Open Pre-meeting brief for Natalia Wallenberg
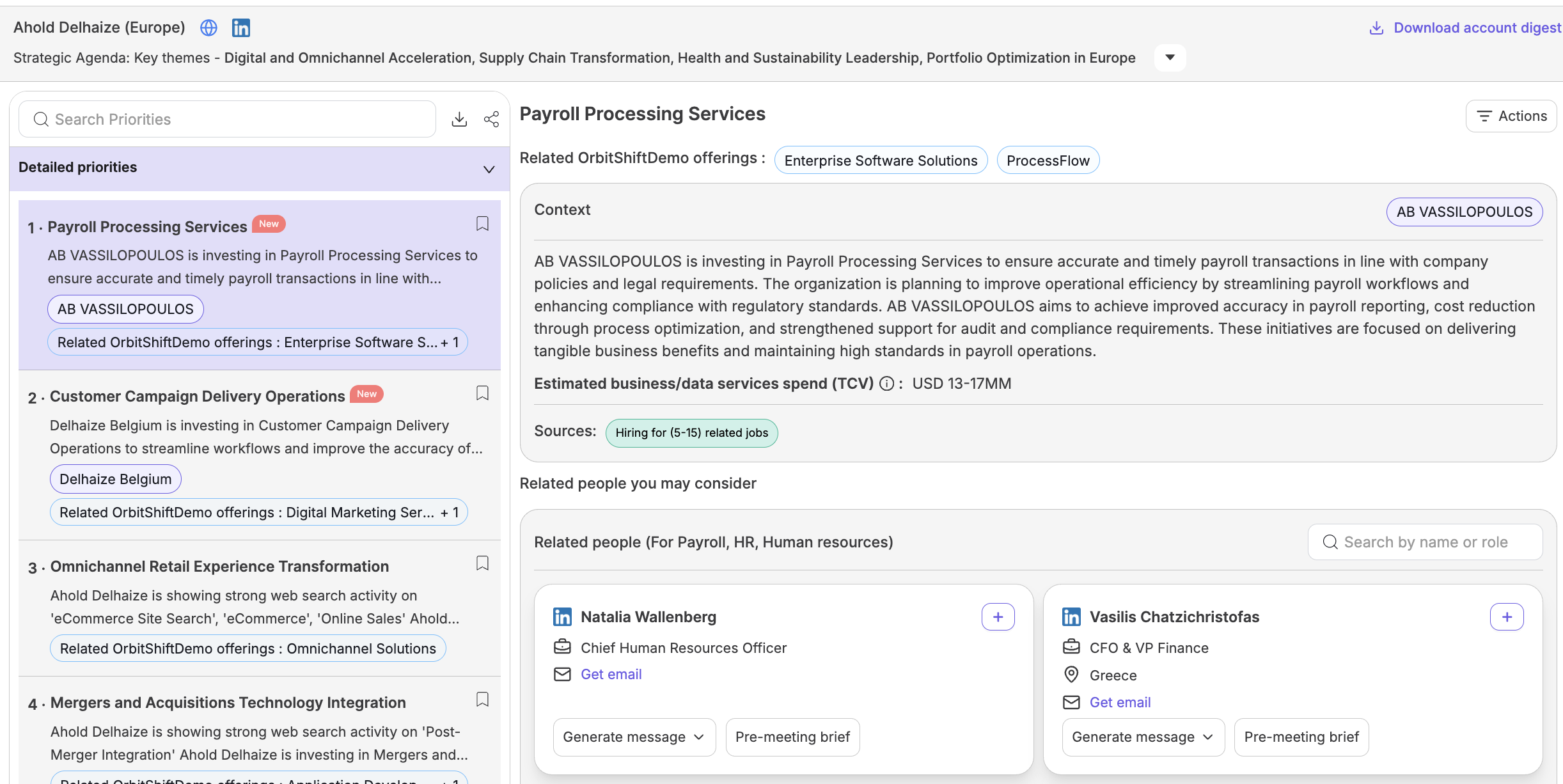Screen dimensions: 1563x784 792,737
